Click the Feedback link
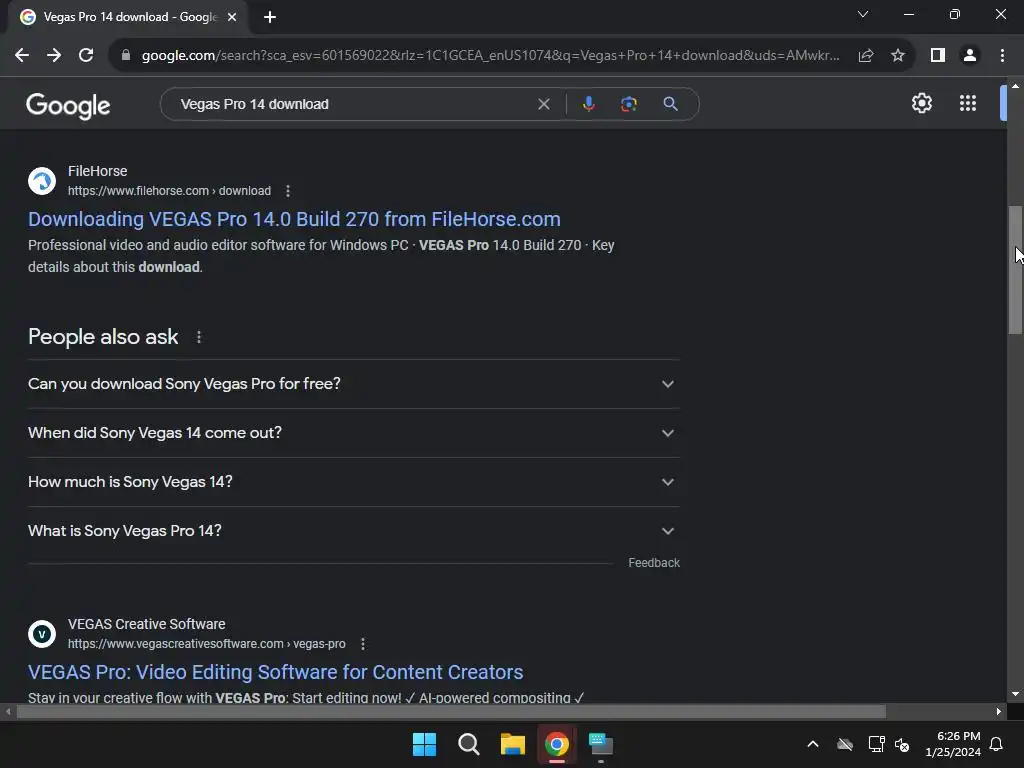 pos(654,563)
